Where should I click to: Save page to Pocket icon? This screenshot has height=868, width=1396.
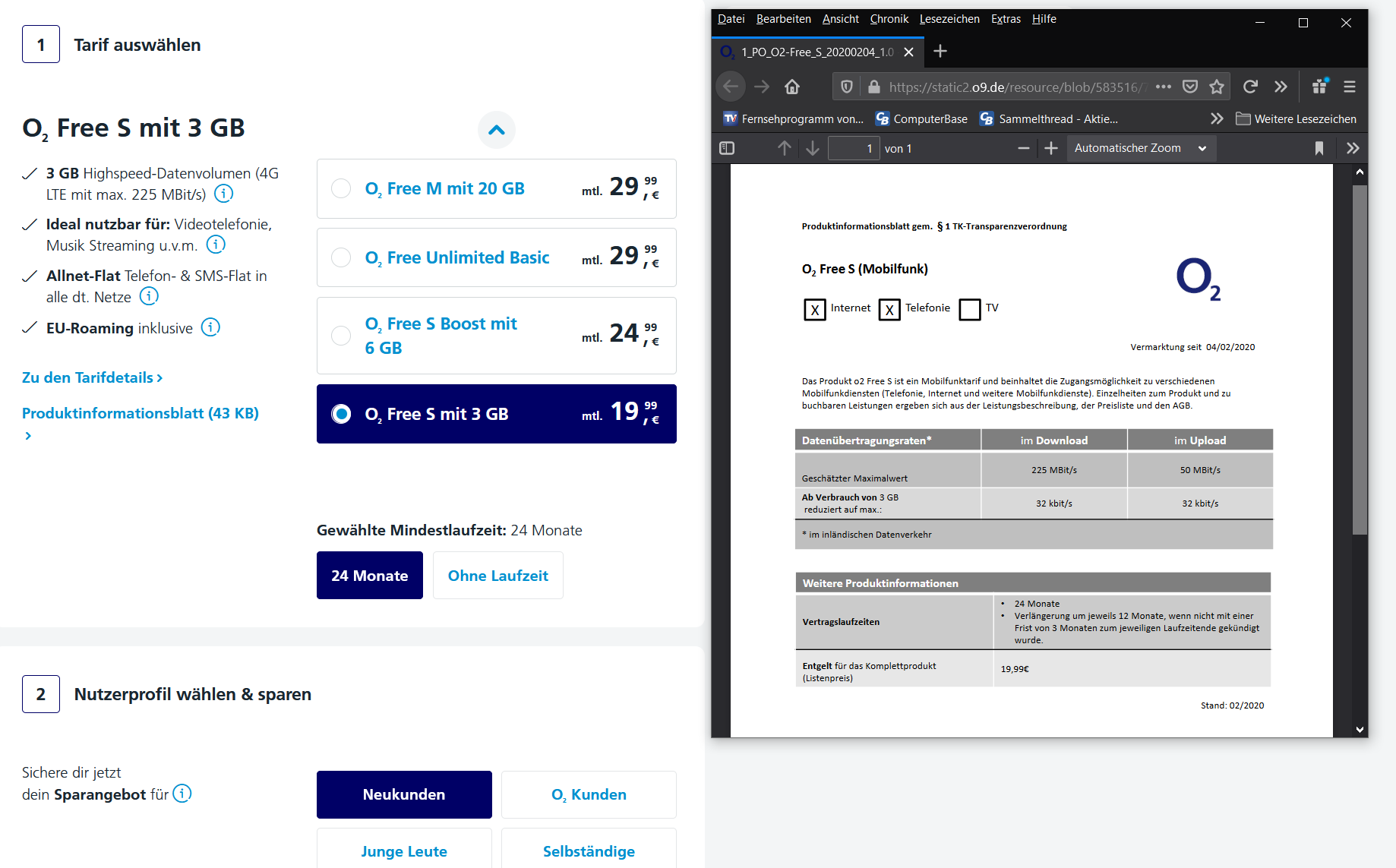(1190, 87)
